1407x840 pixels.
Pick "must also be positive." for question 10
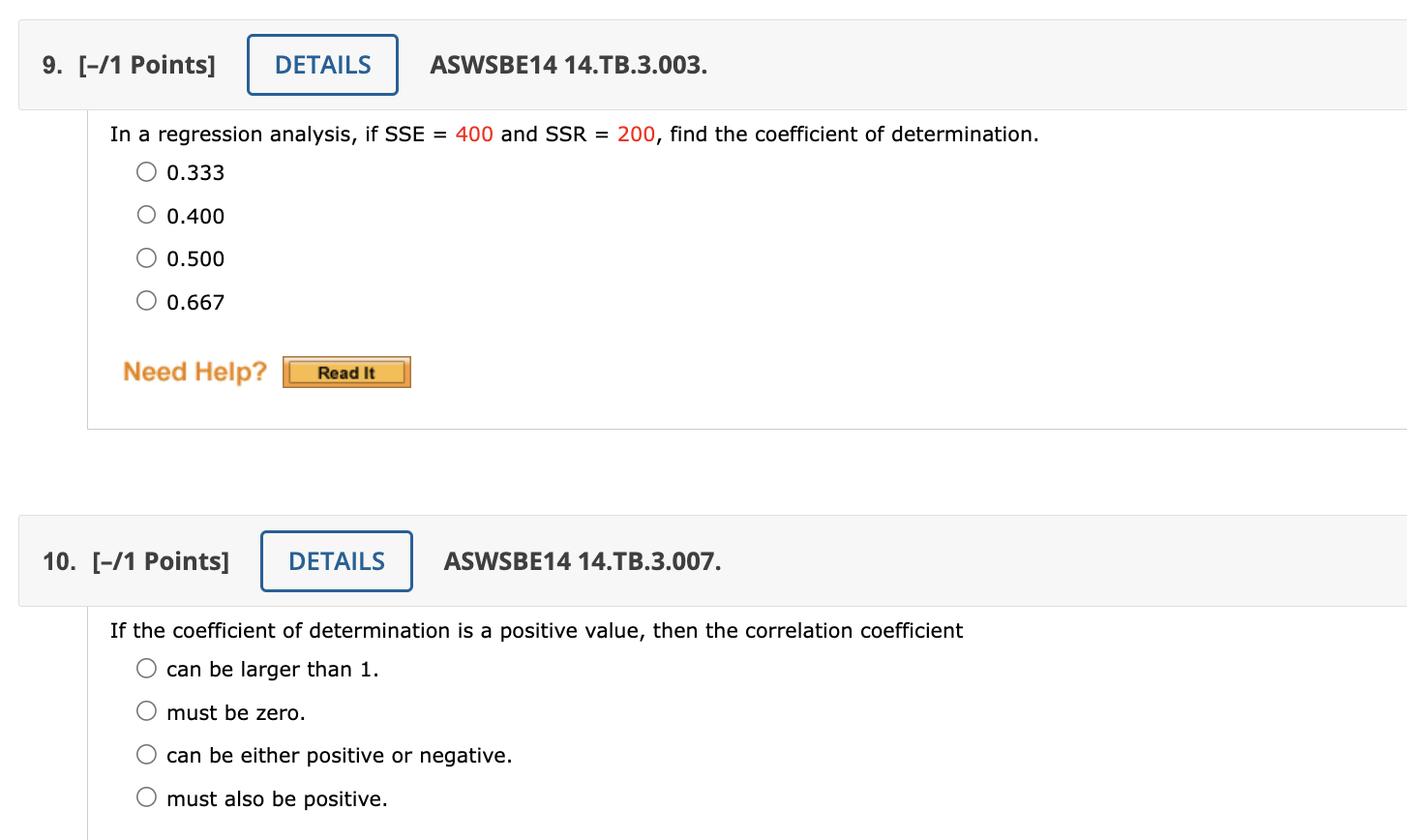(146, 796)
